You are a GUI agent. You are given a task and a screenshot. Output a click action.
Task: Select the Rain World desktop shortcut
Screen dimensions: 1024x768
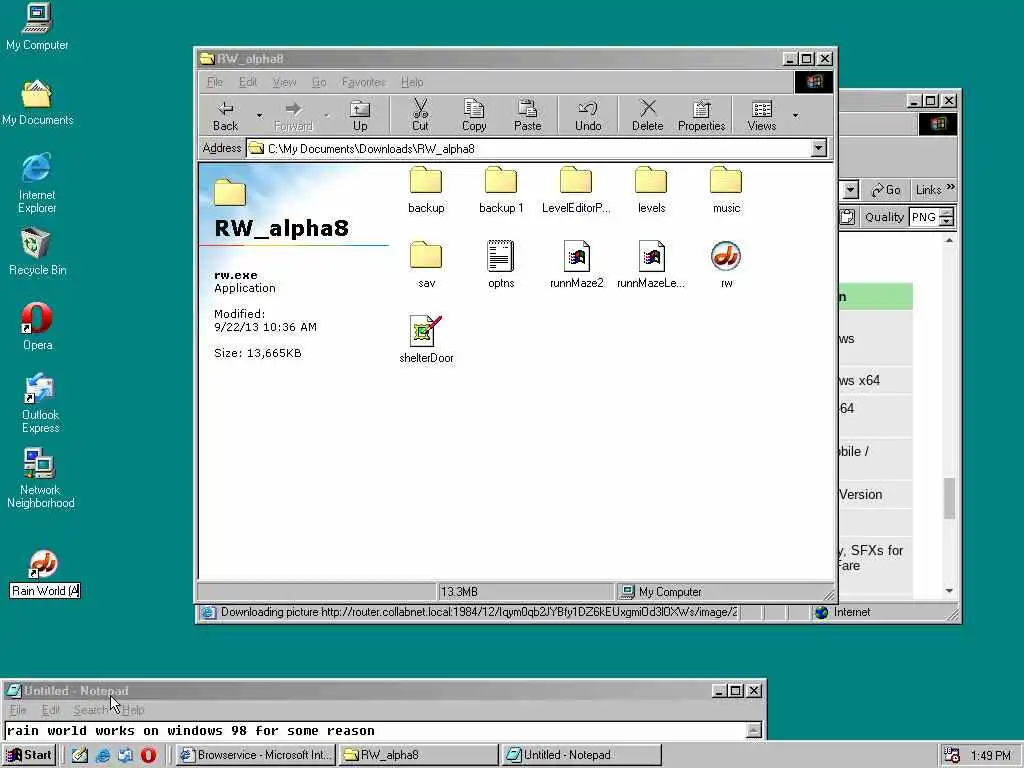[x=44, y=574]
